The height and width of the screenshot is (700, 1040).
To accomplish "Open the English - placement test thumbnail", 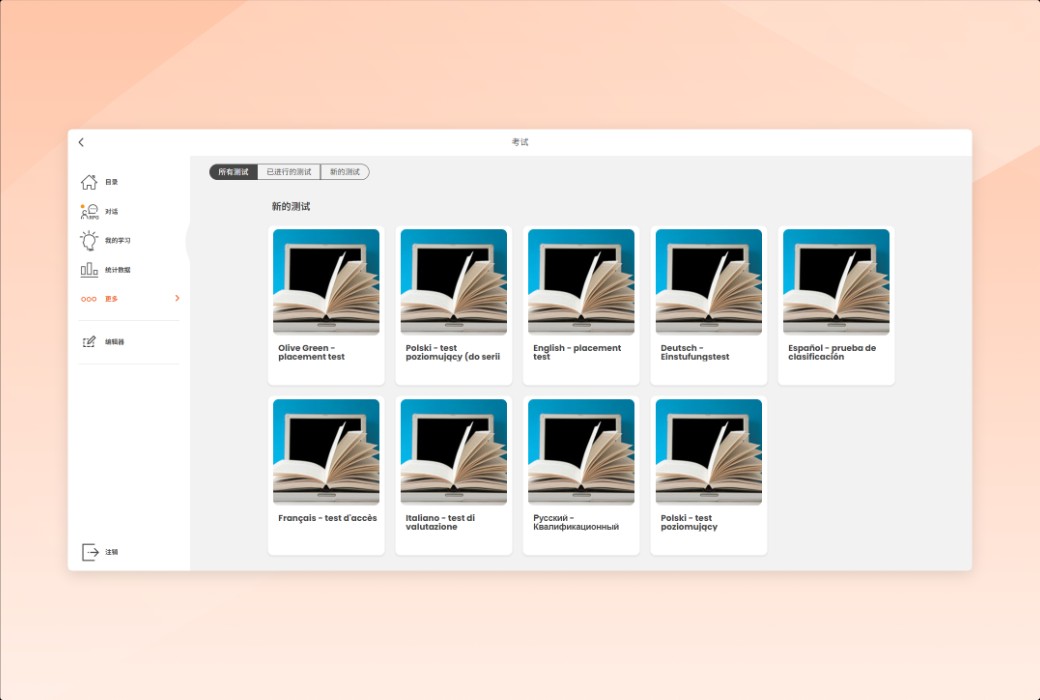I will 581,282.
